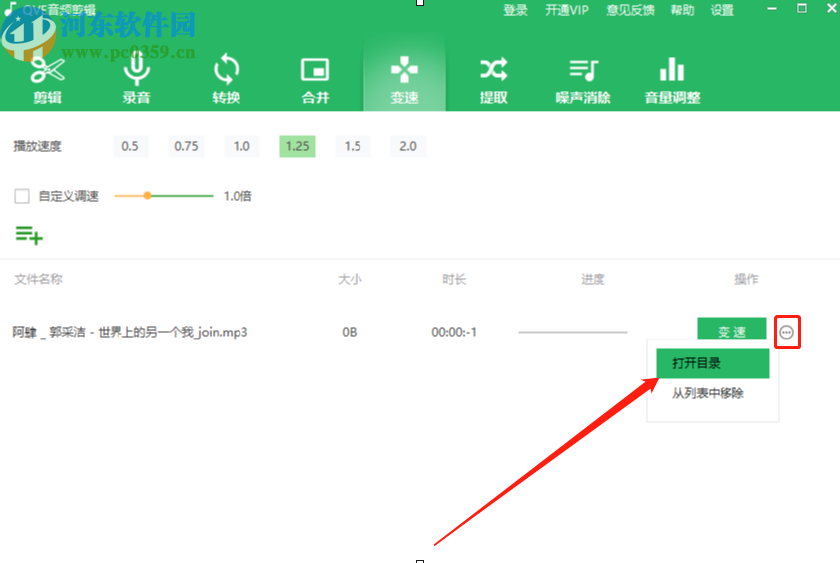
Task: Choose 打开目录 from the context menu
Action: (x=712, y=363)
